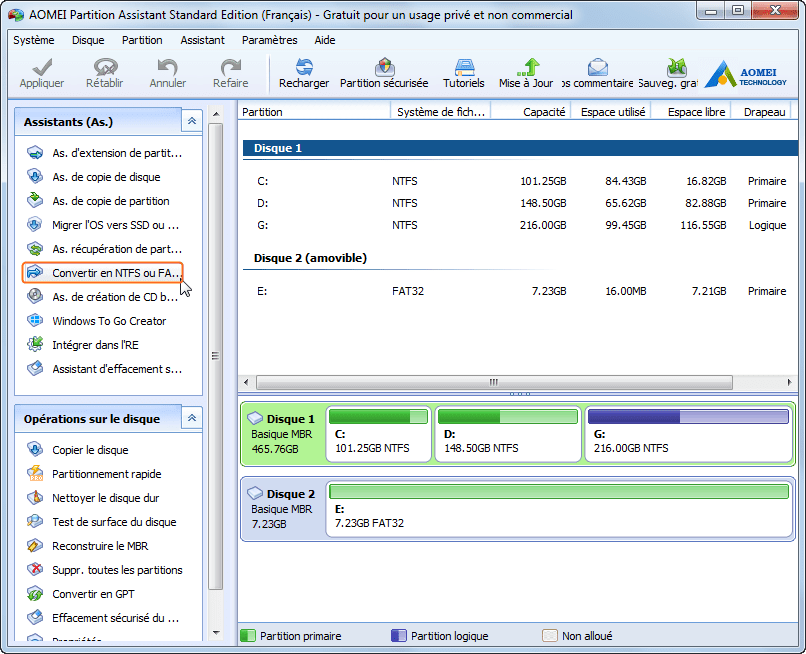
Task: Open the Système menu
Action: pos(34,40)
